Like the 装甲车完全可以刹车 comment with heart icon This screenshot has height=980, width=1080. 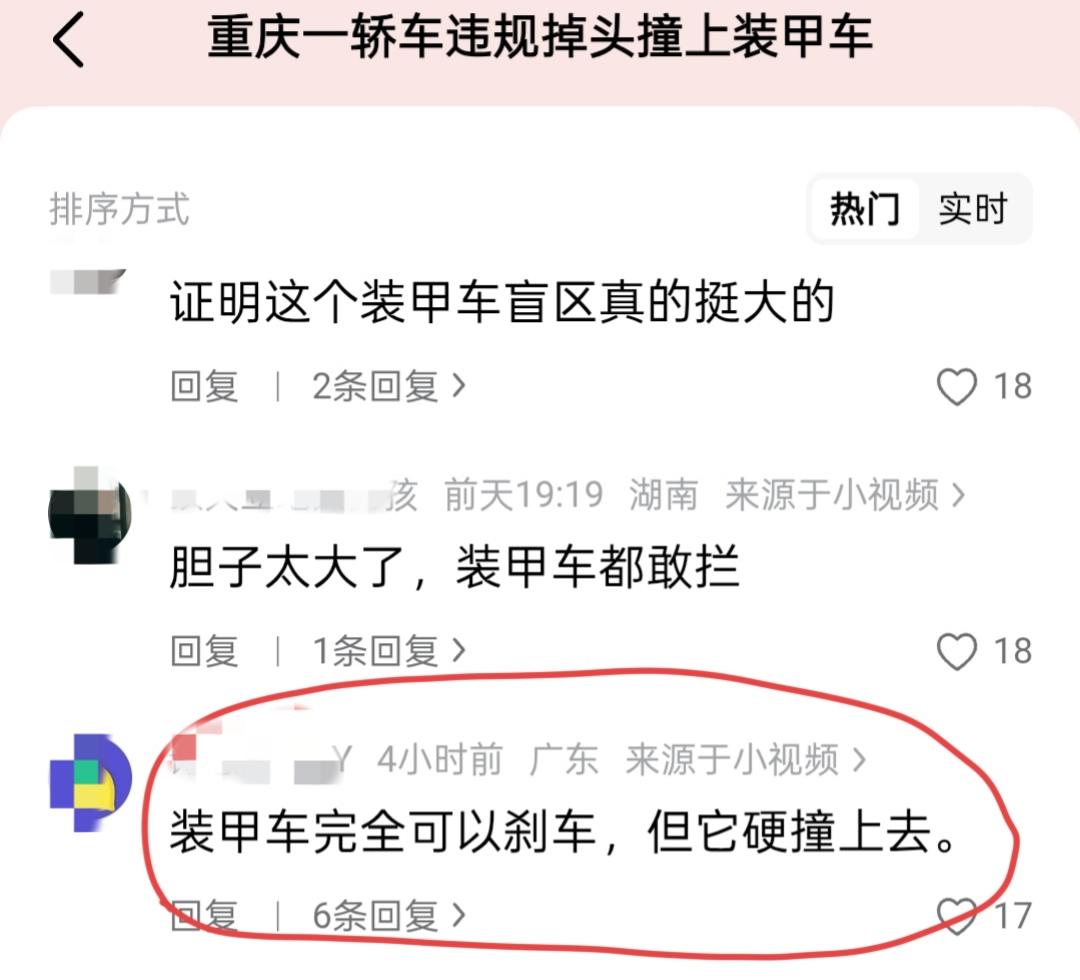pyautogui.click(x=957, y=916)
